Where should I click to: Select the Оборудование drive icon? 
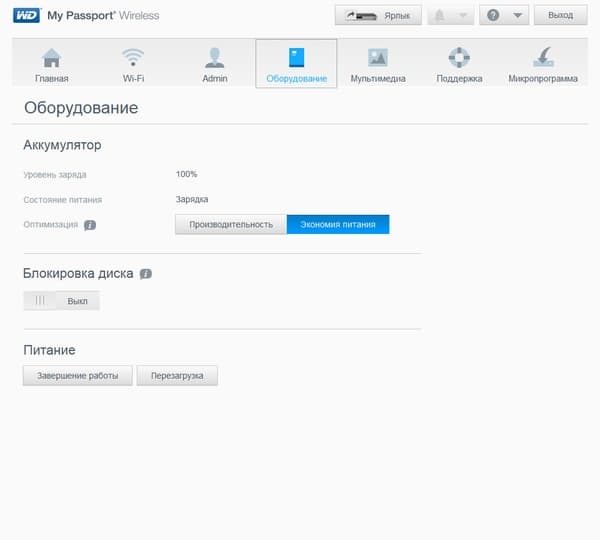click(297, 57)
